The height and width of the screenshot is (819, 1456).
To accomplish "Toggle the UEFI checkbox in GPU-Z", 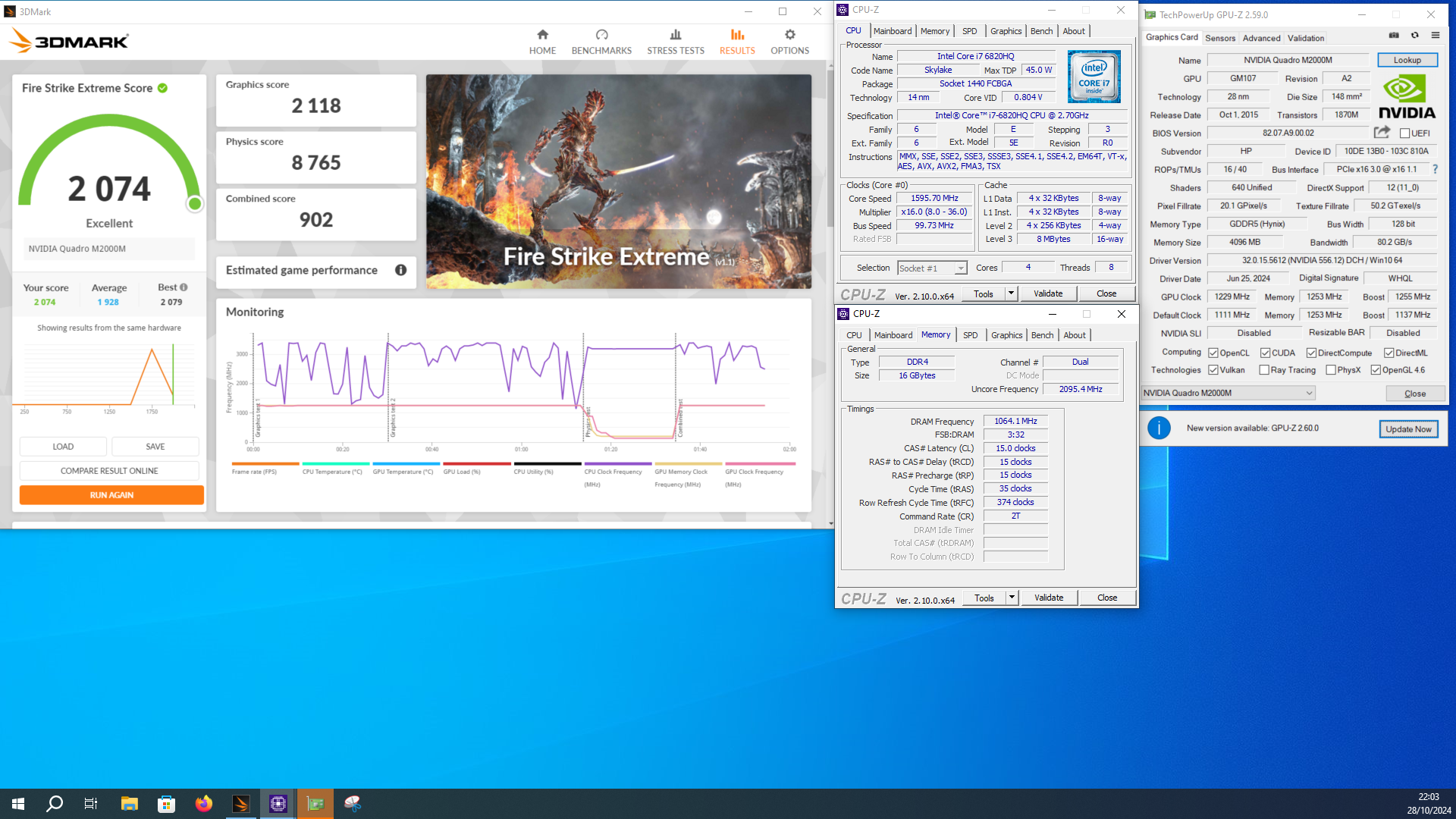I will pos(1404,133).
